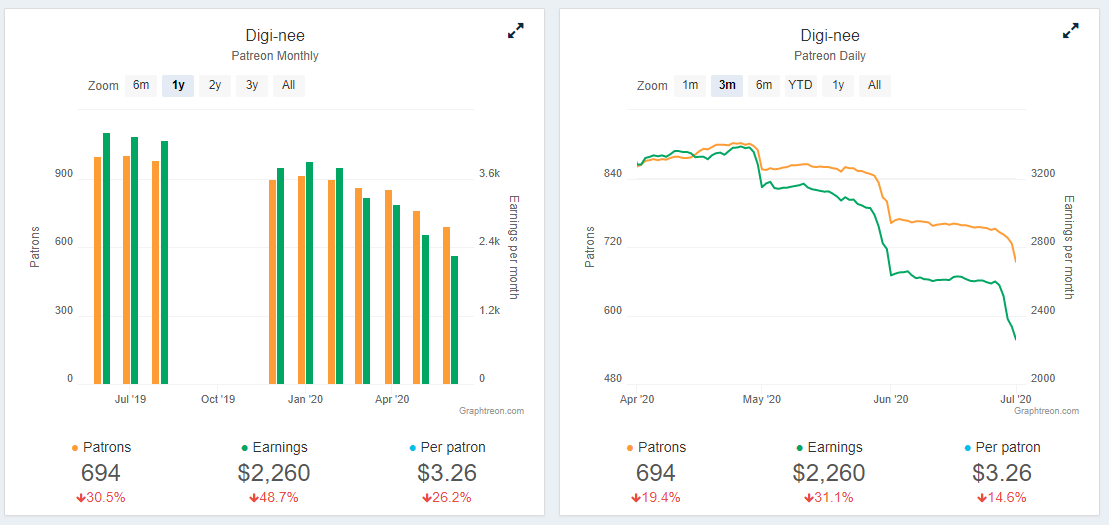This screenshot has width=1109, height=525.
Task: Click the Jul '19 axis label on Monthly chart
Action: pyautogui.click(x=129, y=400)
